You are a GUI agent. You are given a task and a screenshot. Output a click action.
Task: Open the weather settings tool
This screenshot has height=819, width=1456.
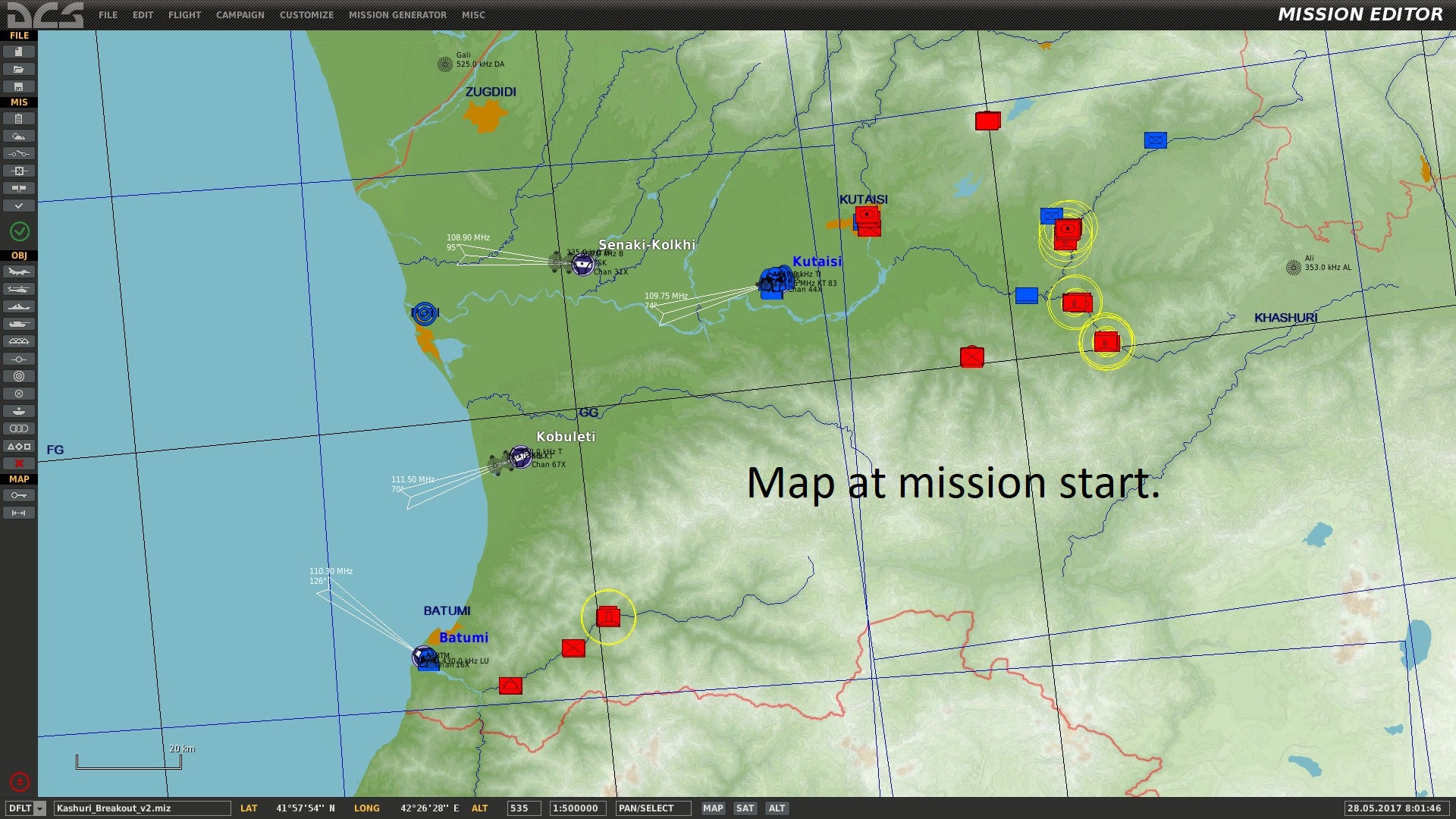tap(19, 136)
